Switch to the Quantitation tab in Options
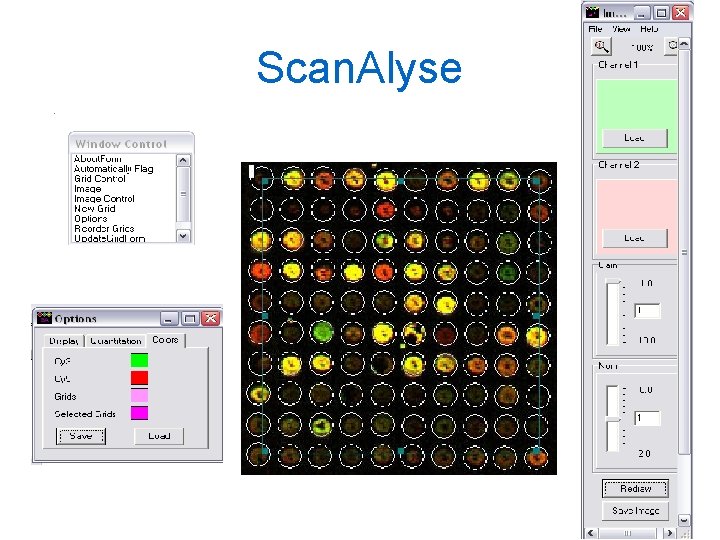The height and width of the screenshot is (540, 720). (116, 341)
